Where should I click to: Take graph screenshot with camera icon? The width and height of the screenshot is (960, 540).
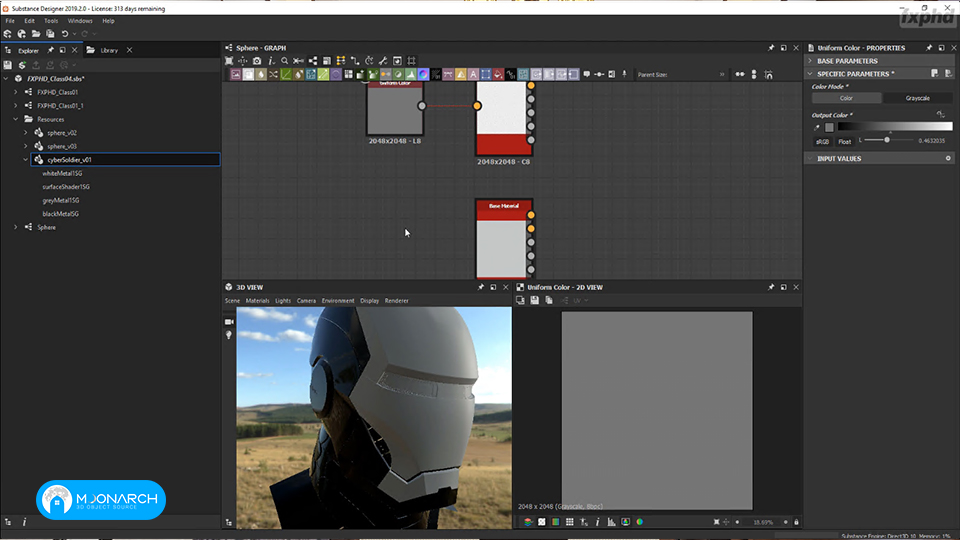(x=257, y=61)
